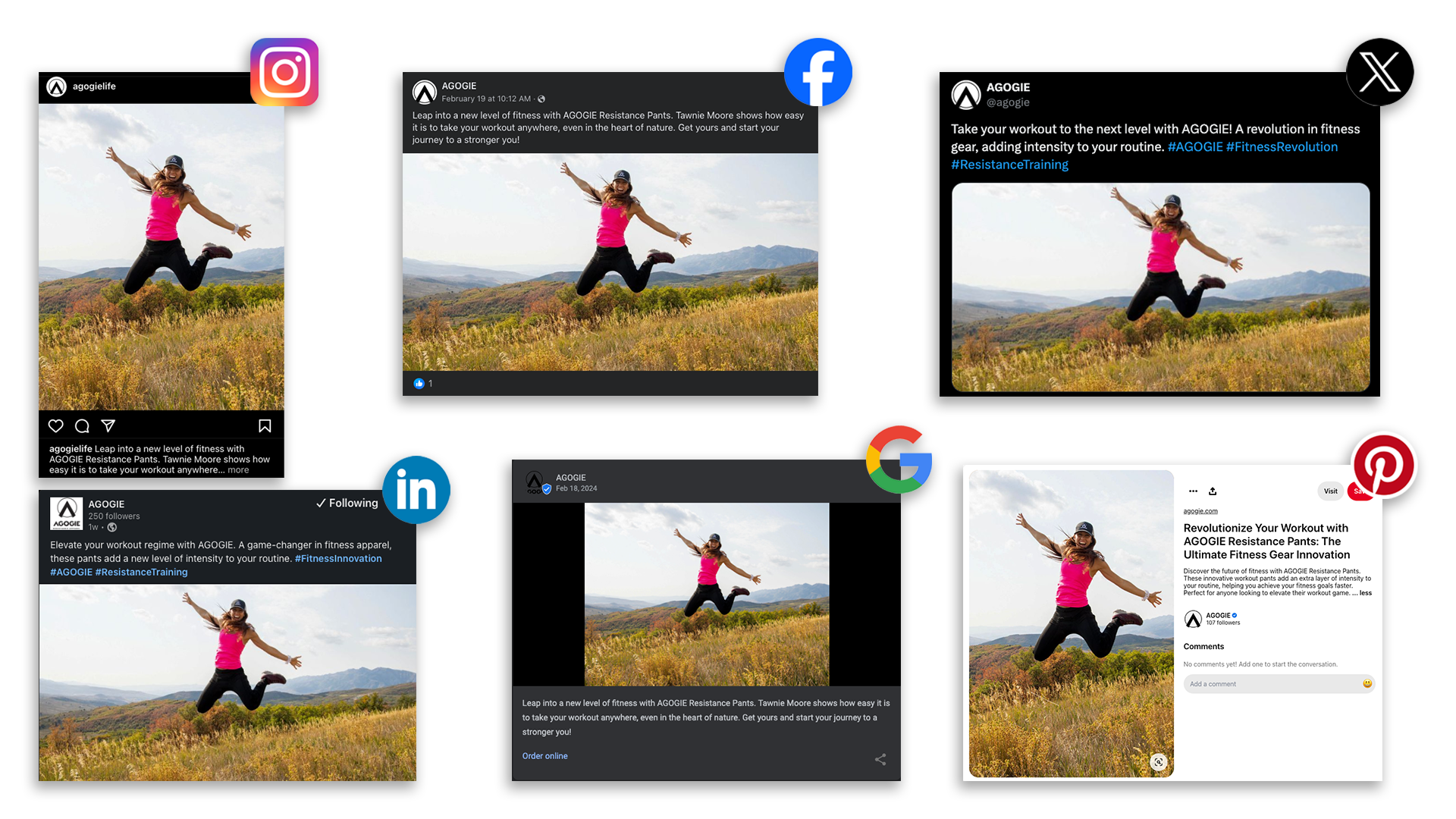
Task: Click the #FitnessInnovation hashtag
Action: click(338, 559)
